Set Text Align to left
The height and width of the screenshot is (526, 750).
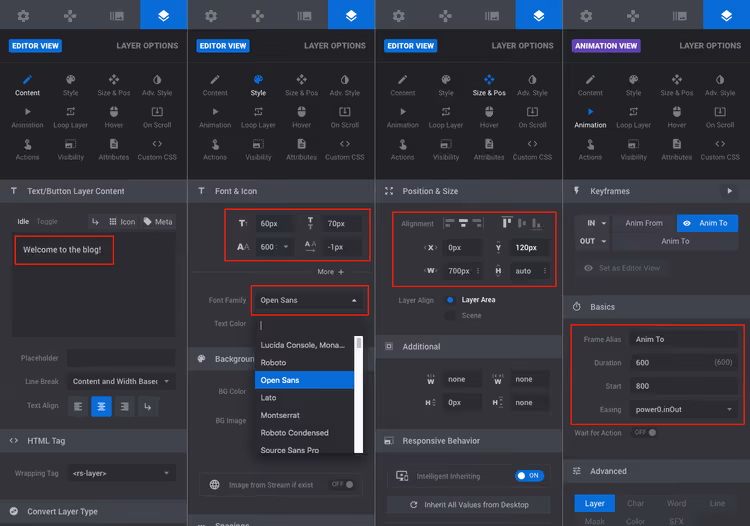click(x=78, y=406)
